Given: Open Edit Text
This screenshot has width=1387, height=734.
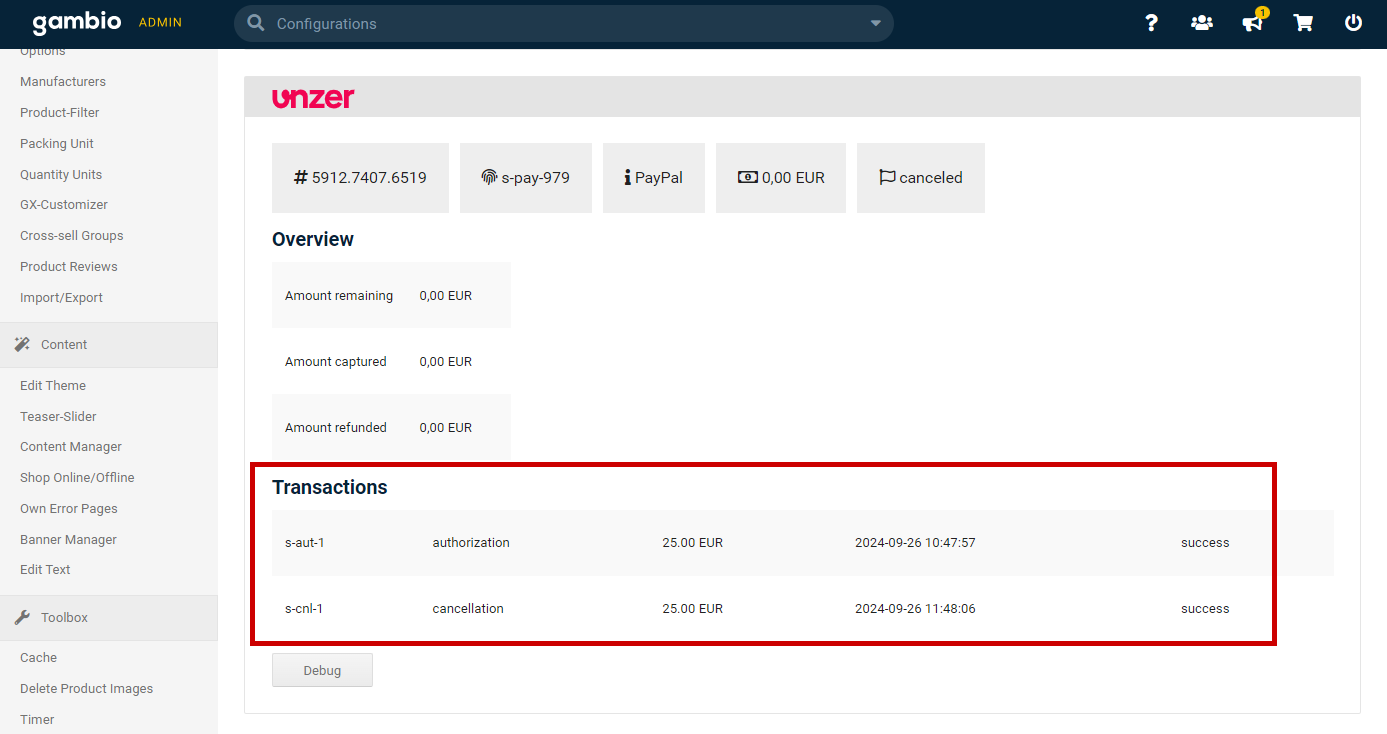Looking at the screenshot, I should [x=45, y=570].
